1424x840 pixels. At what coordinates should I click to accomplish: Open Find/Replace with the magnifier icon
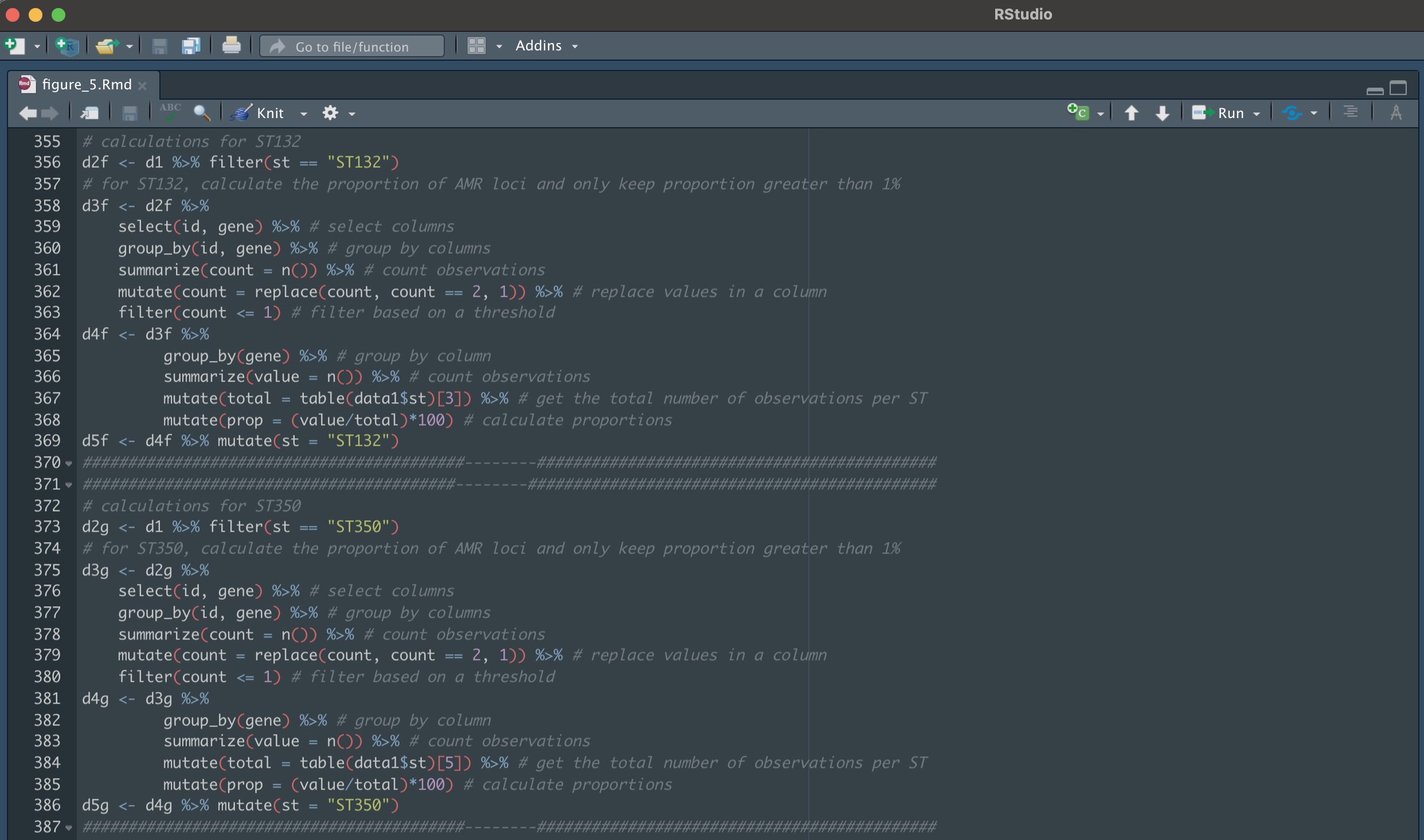coord(202,113)
